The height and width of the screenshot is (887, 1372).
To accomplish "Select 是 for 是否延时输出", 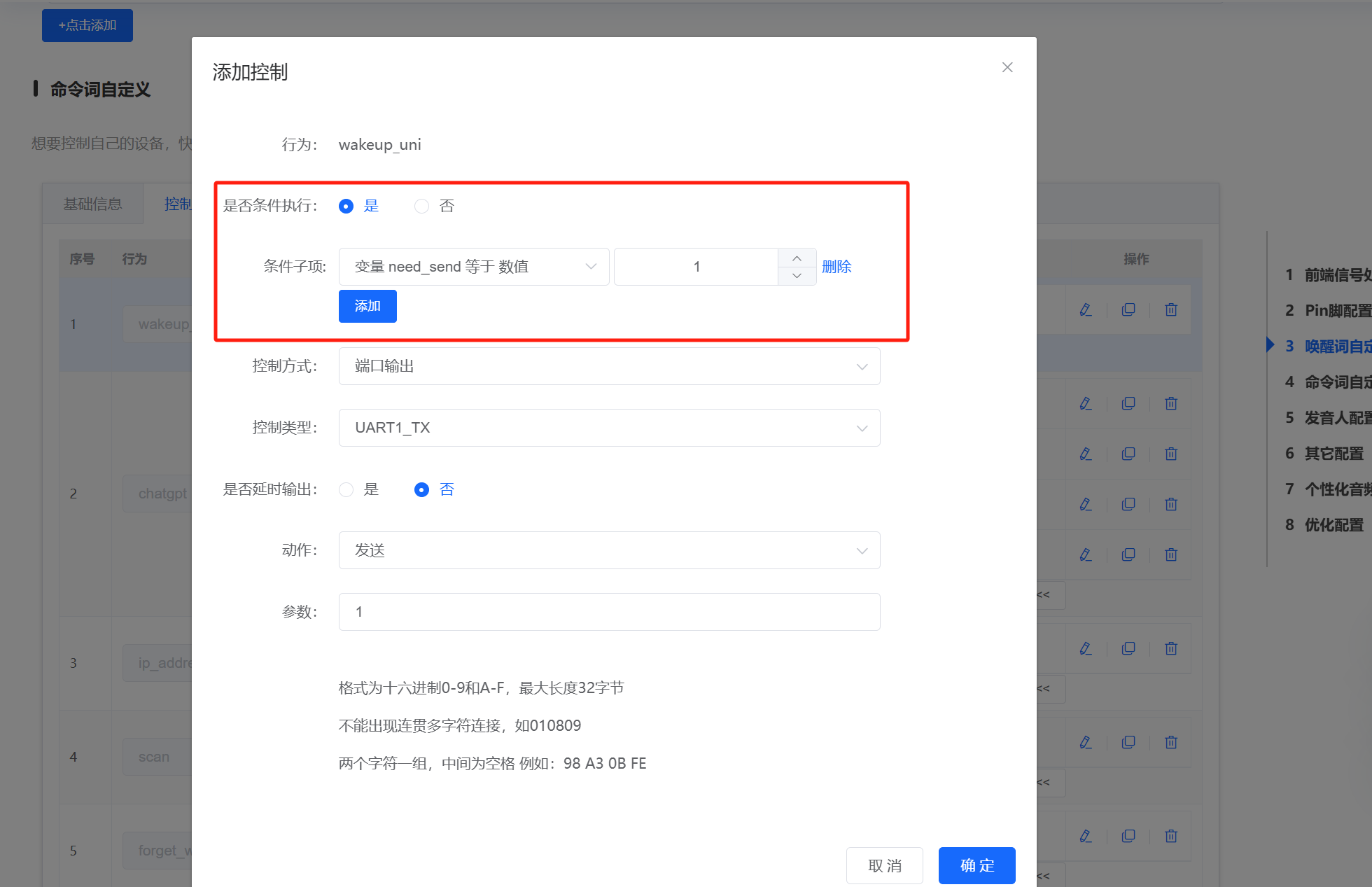I will 346,489.
